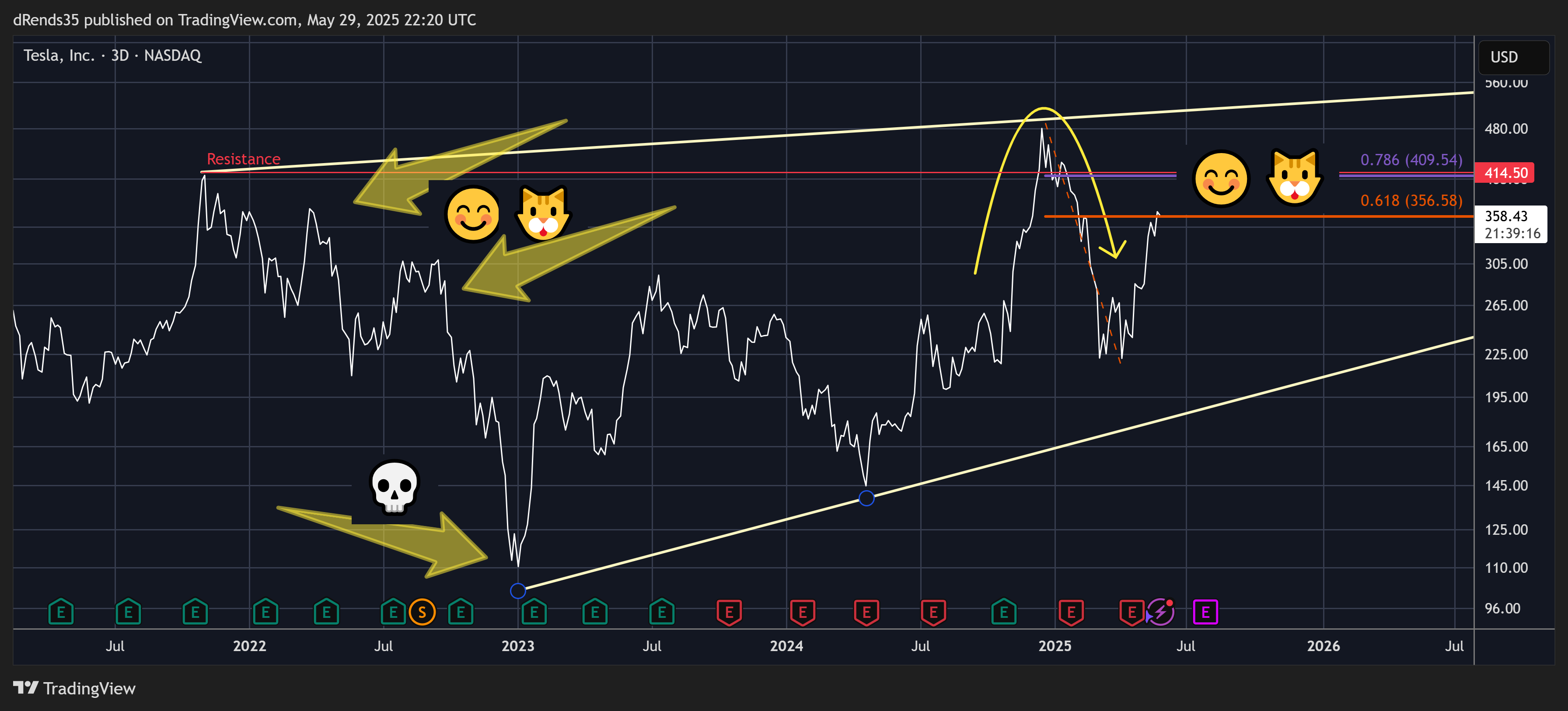Click the green earnings marker above Jul 2021

(x=128, y=612)
